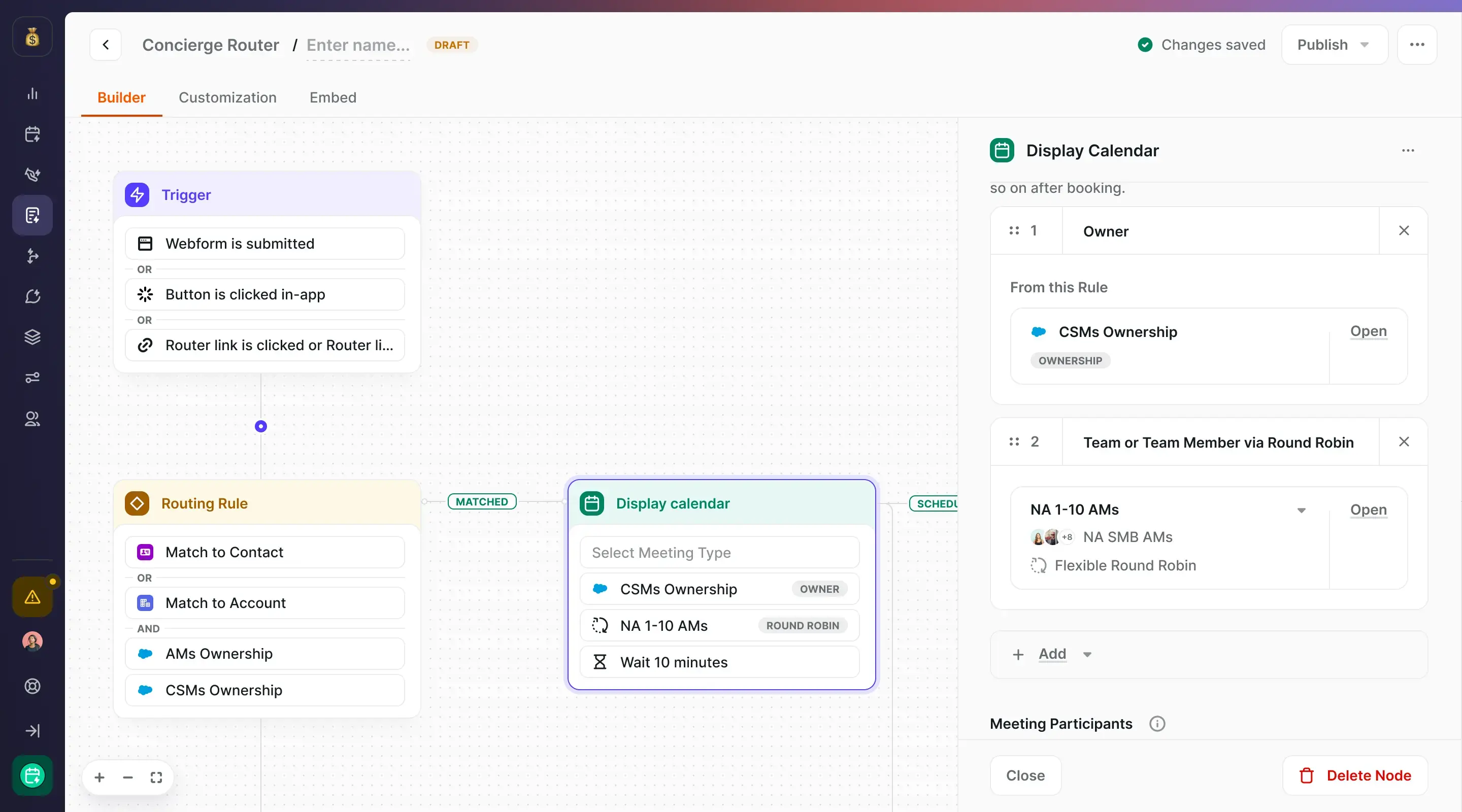Click the Meeting Participants info icon
The image size is (1462, 812).
pos(1157,724)
